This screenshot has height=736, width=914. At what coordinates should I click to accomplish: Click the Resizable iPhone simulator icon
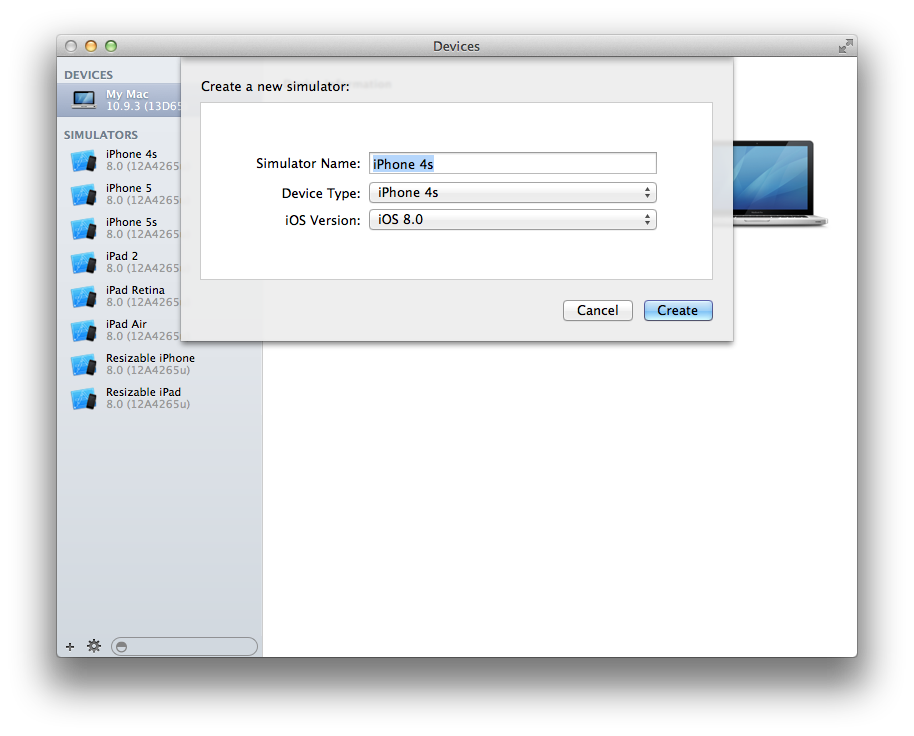point(84,365)
